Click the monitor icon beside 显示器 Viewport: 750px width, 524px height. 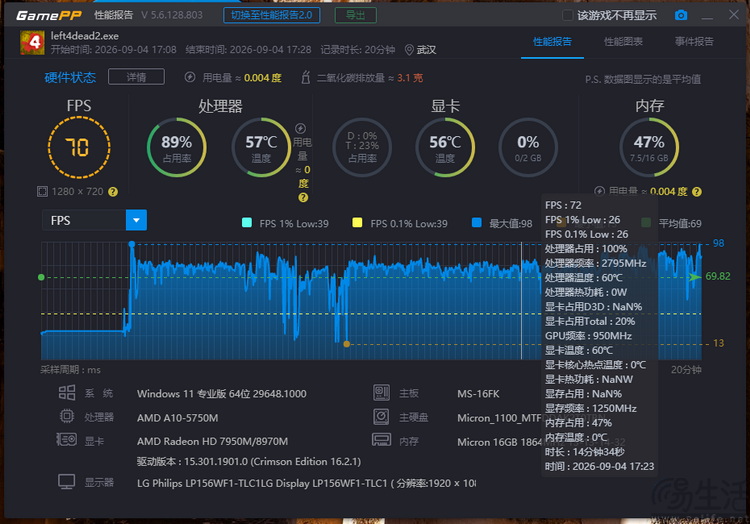tap(66, 481)
